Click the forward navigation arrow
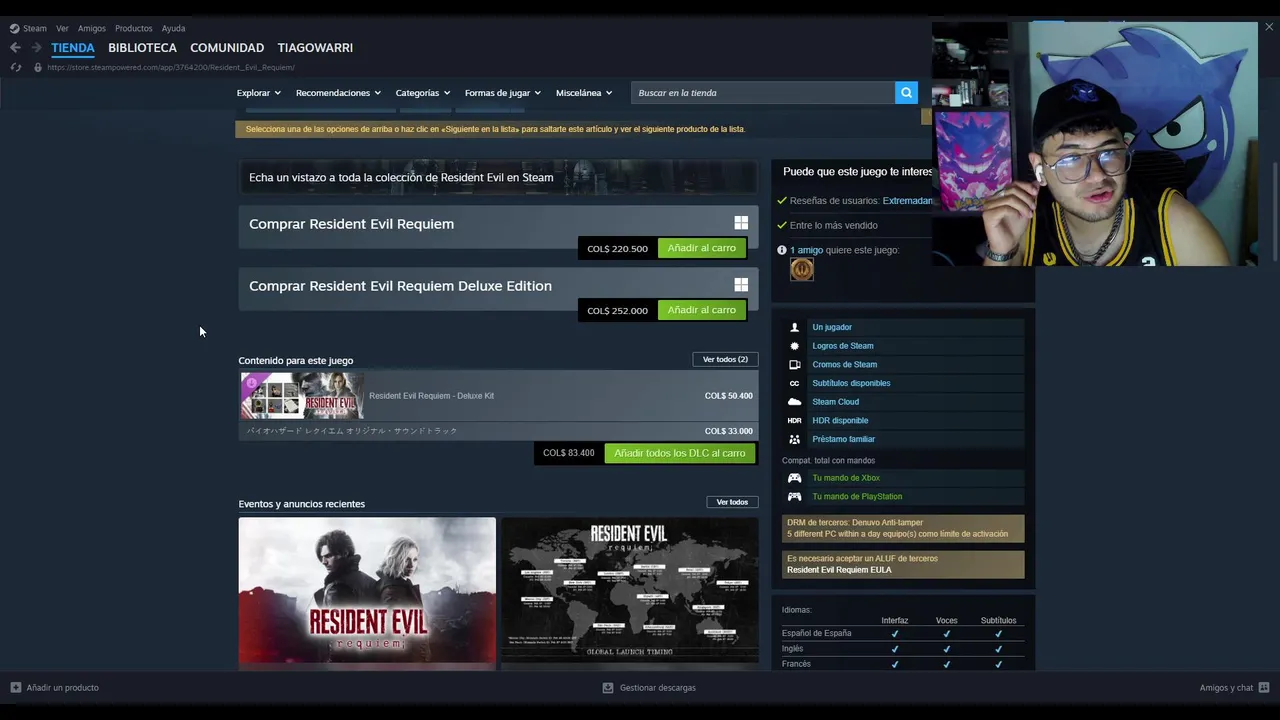Viewport: 1280px width, 720px height. pyautogui.click(x=36, y=47)
